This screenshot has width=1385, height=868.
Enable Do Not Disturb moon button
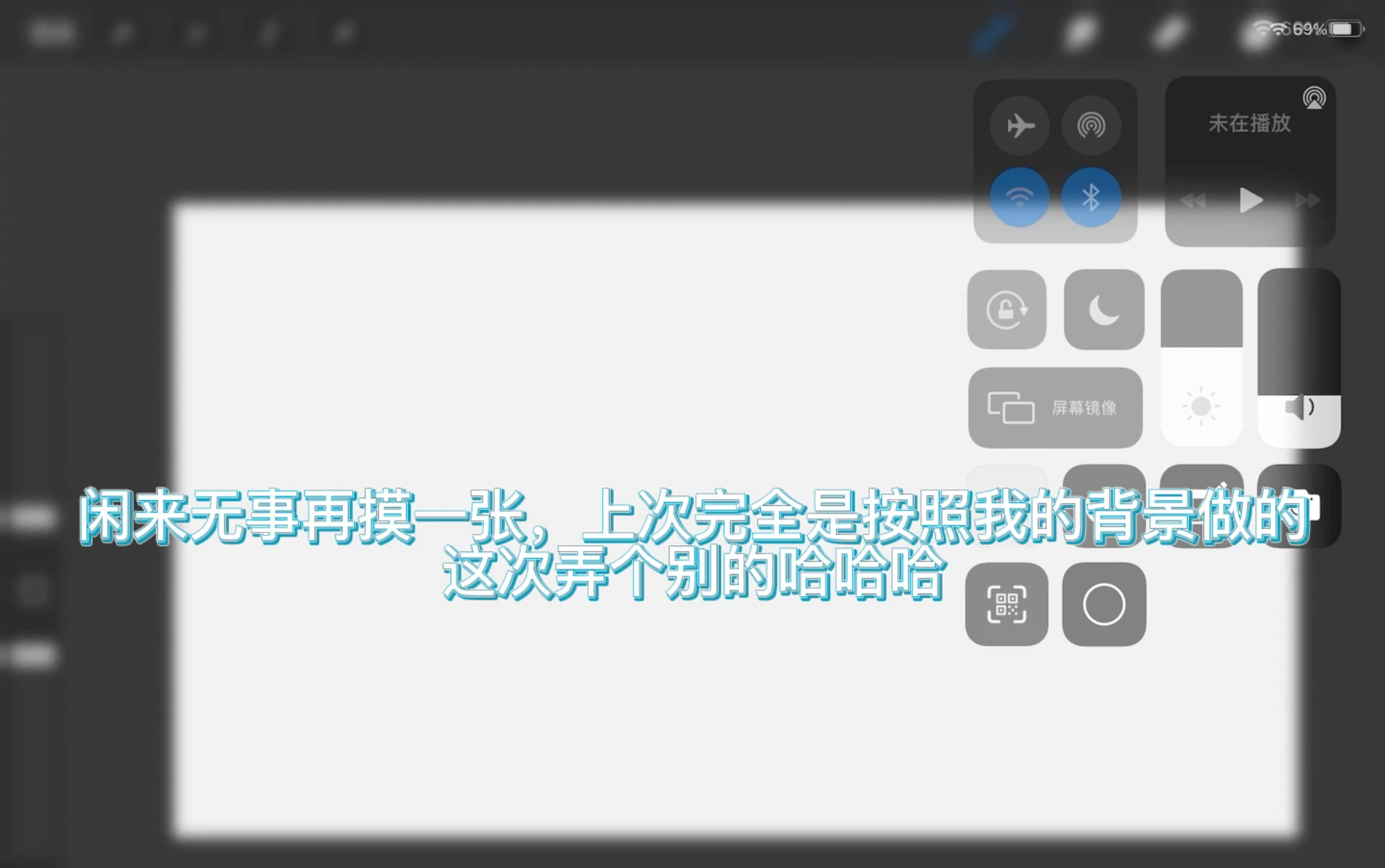(1104, 310)
